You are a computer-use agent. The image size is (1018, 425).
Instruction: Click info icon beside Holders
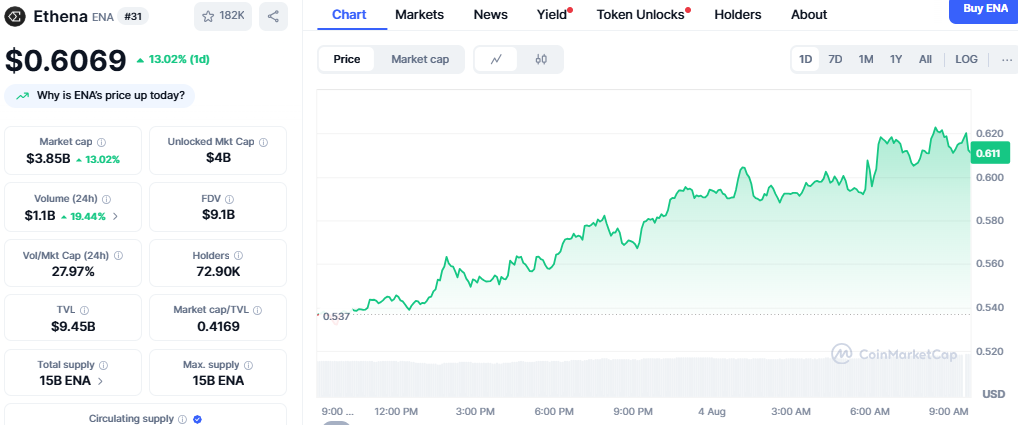pos(238,256)
